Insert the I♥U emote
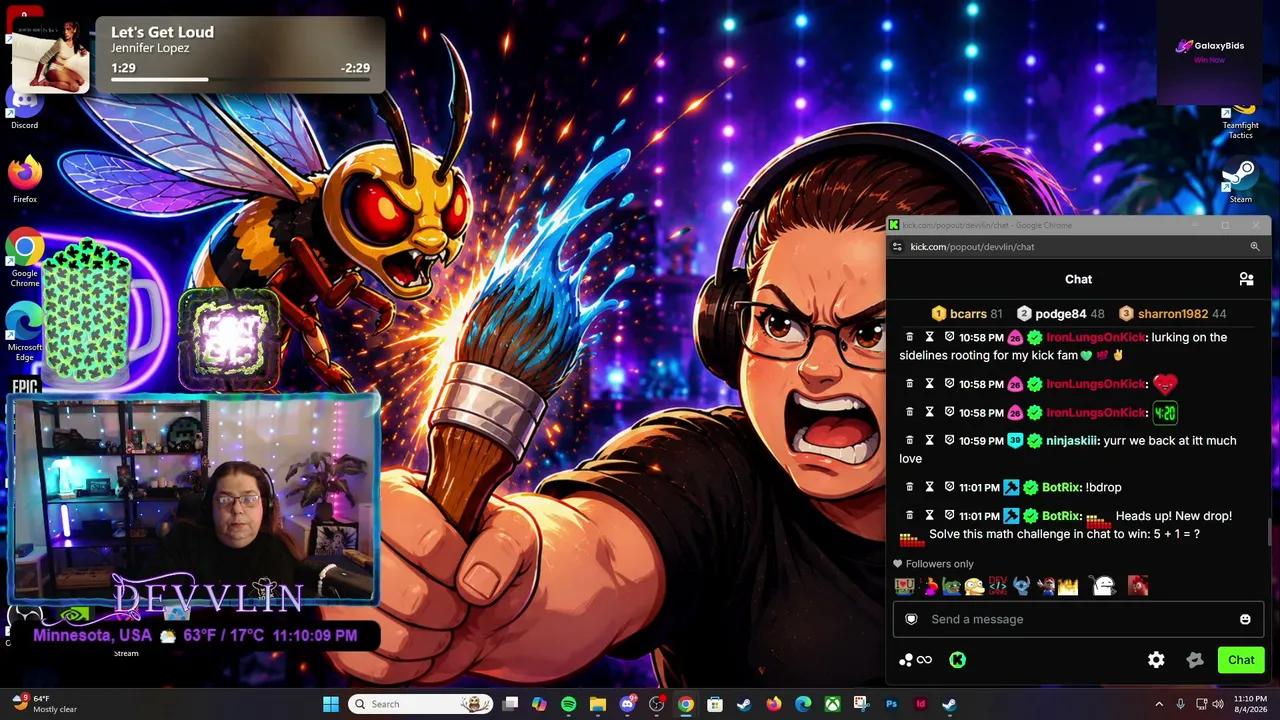This screenshot has height=720, width=1280. pos(904,586)
